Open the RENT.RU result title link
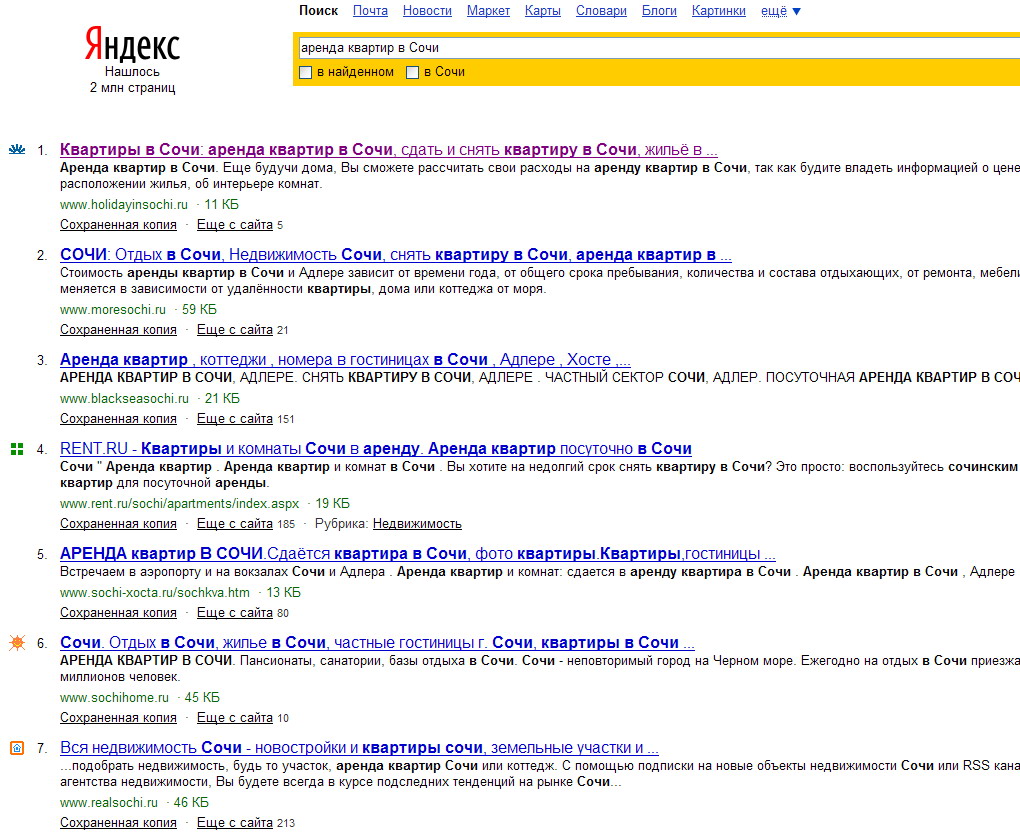 click(x=375, y=449)
